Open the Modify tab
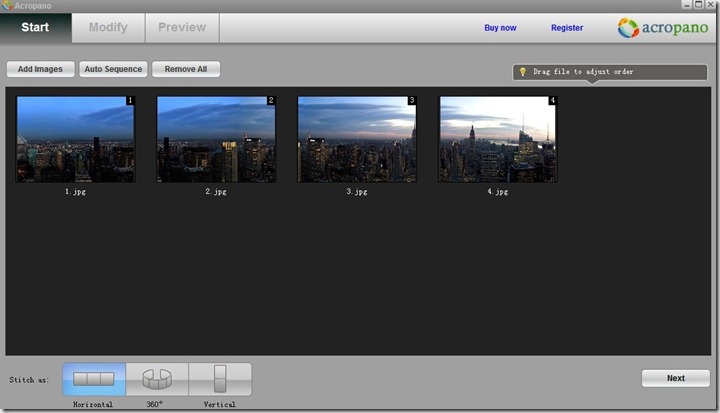The image size is (720, 413). [108, 28]
